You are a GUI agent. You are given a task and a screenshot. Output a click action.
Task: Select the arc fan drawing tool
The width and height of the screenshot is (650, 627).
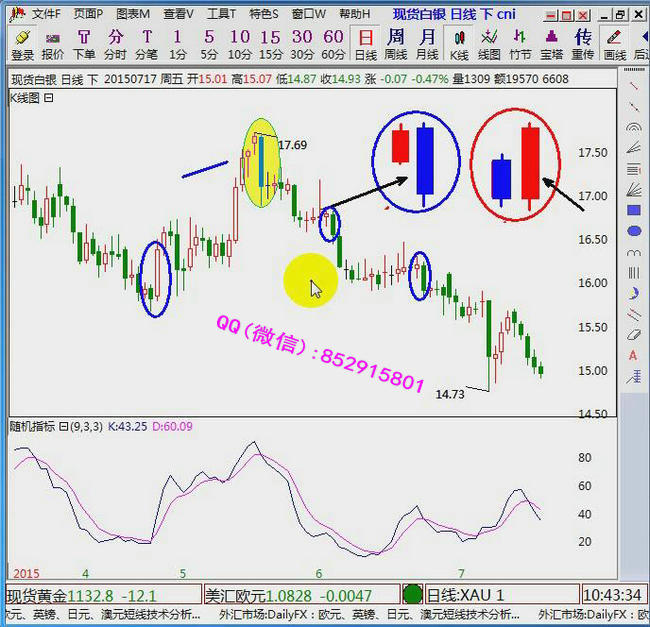click(x=634, y=128)
